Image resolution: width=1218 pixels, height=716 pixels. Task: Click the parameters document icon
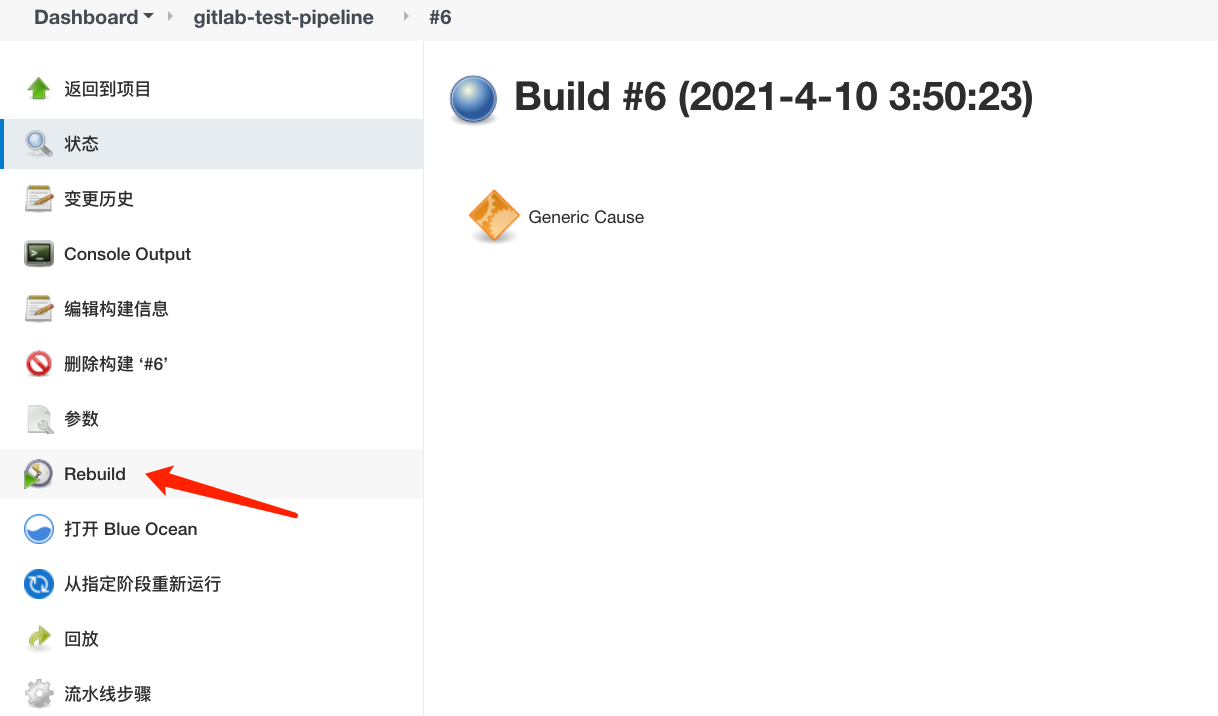39,419
